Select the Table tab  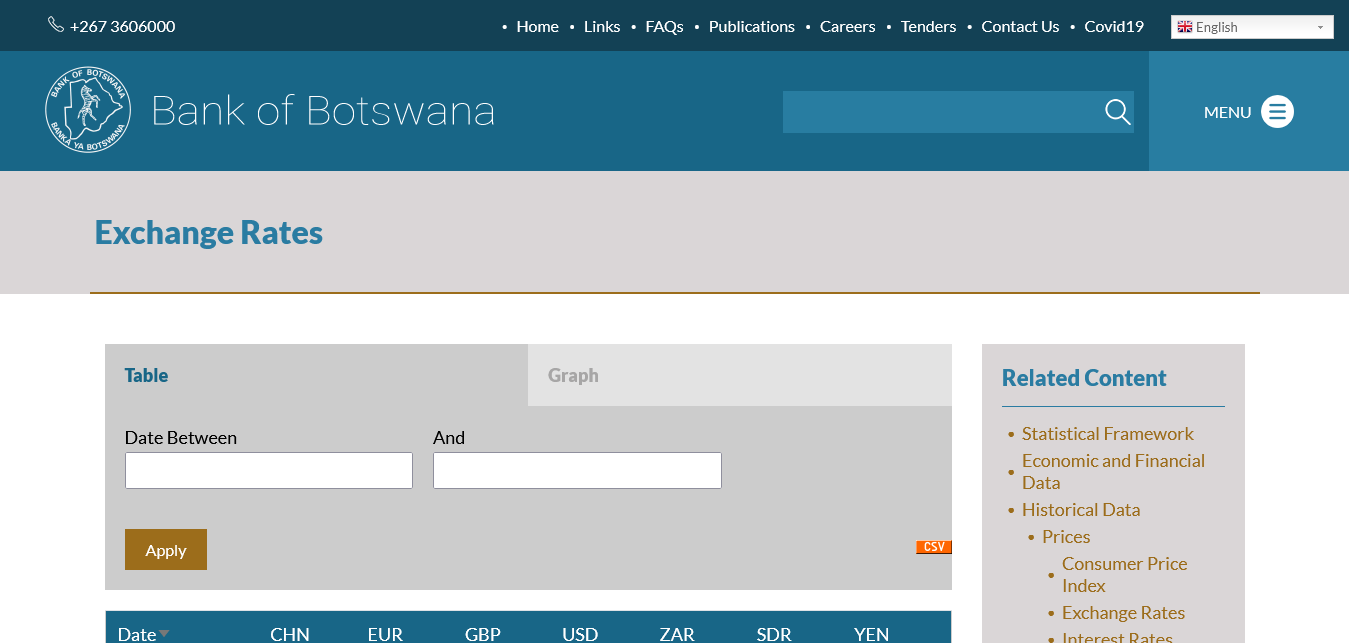146,376
